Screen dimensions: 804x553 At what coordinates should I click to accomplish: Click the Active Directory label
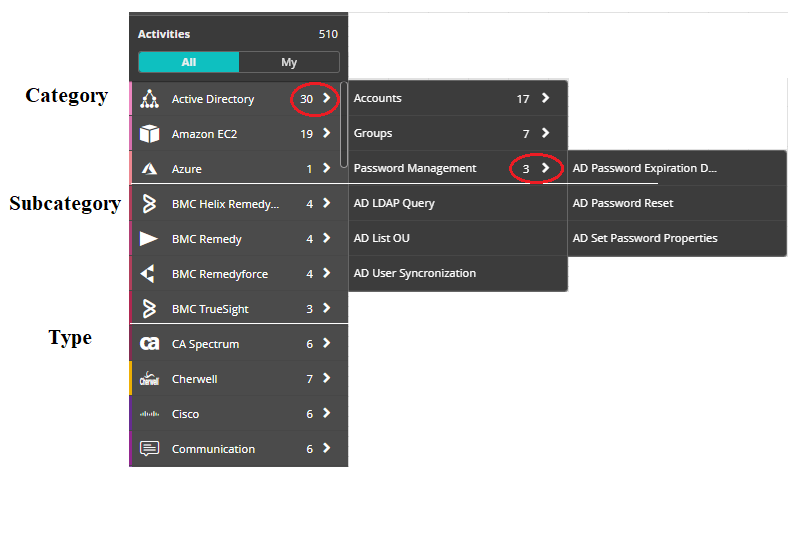tap(213, 99)
